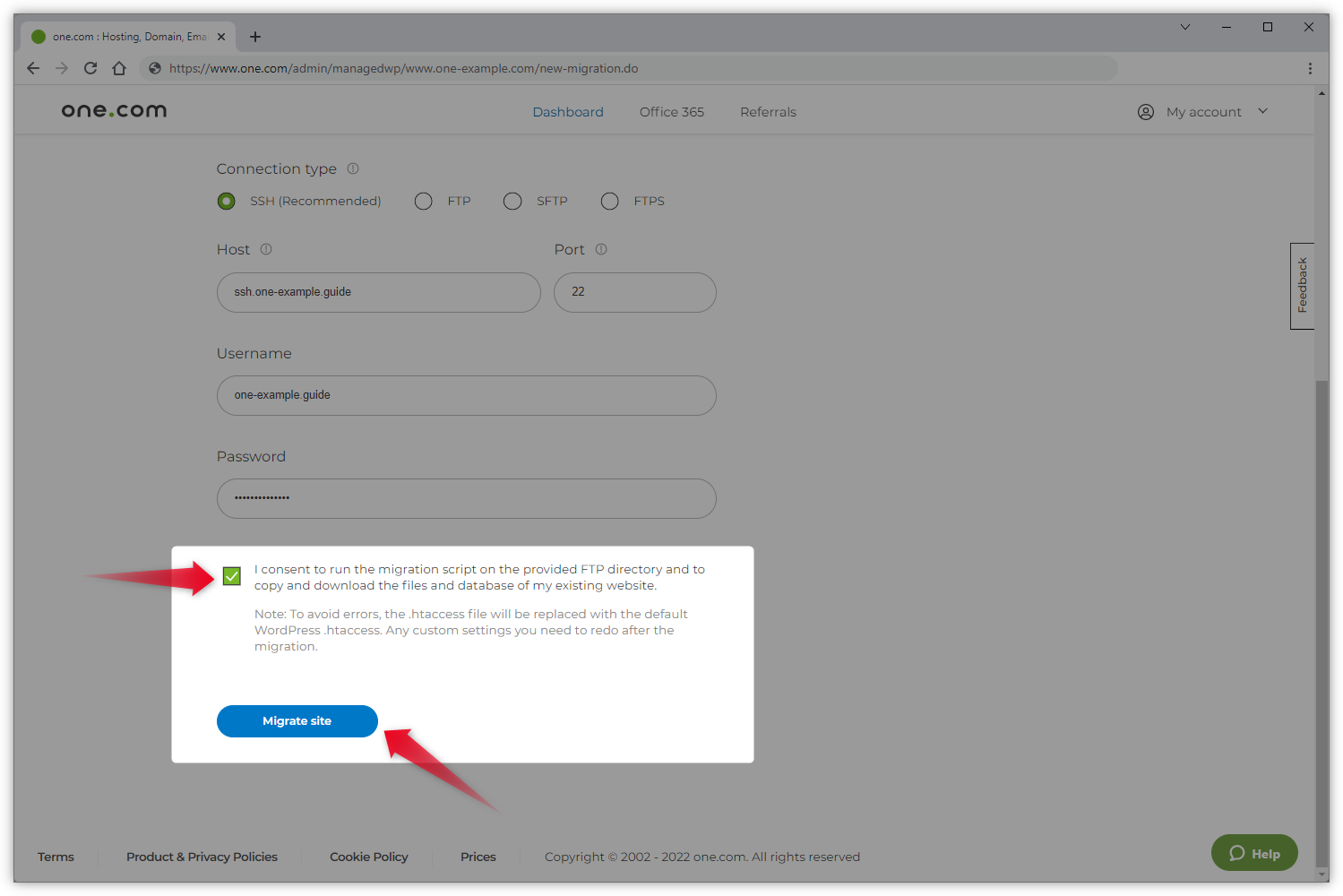Go to browser home page icon
Viewport: 1343px width, 896px height.
[119, 68]
